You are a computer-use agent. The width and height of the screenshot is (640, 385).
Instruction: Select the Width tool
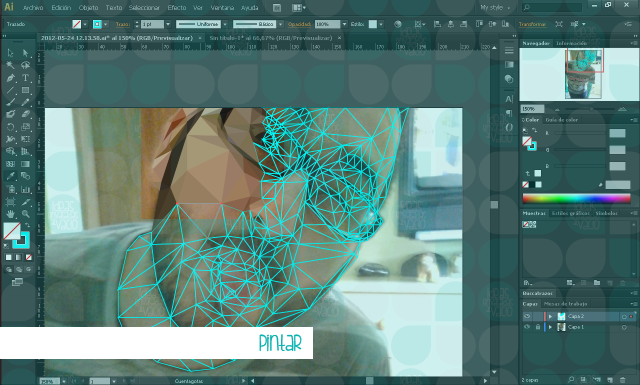click(x=10, y=139)
